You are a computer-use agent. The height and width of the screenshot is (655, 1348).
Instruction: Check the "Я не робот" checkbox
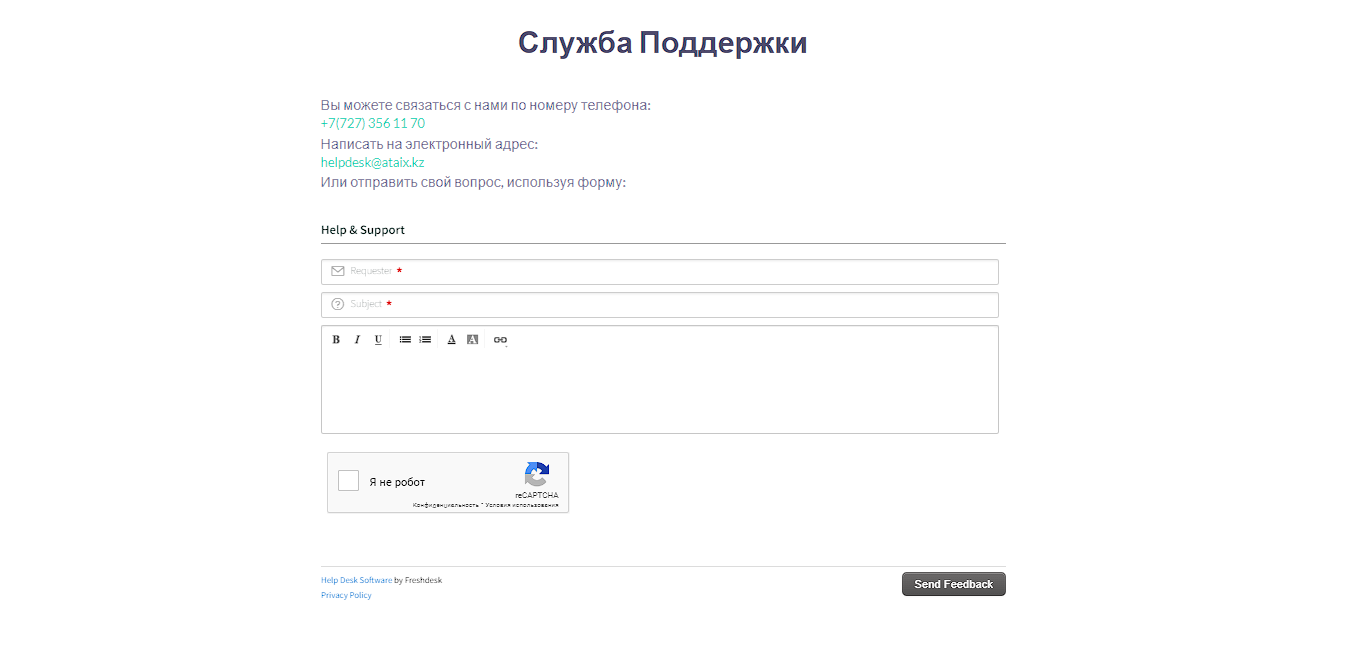point(348,481)
